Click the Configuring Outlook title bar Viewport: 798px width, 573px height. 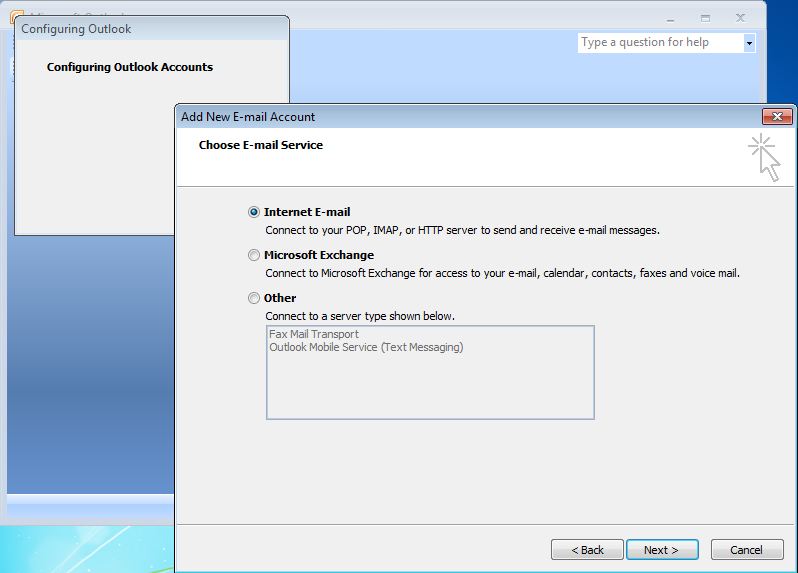(152, 29)
